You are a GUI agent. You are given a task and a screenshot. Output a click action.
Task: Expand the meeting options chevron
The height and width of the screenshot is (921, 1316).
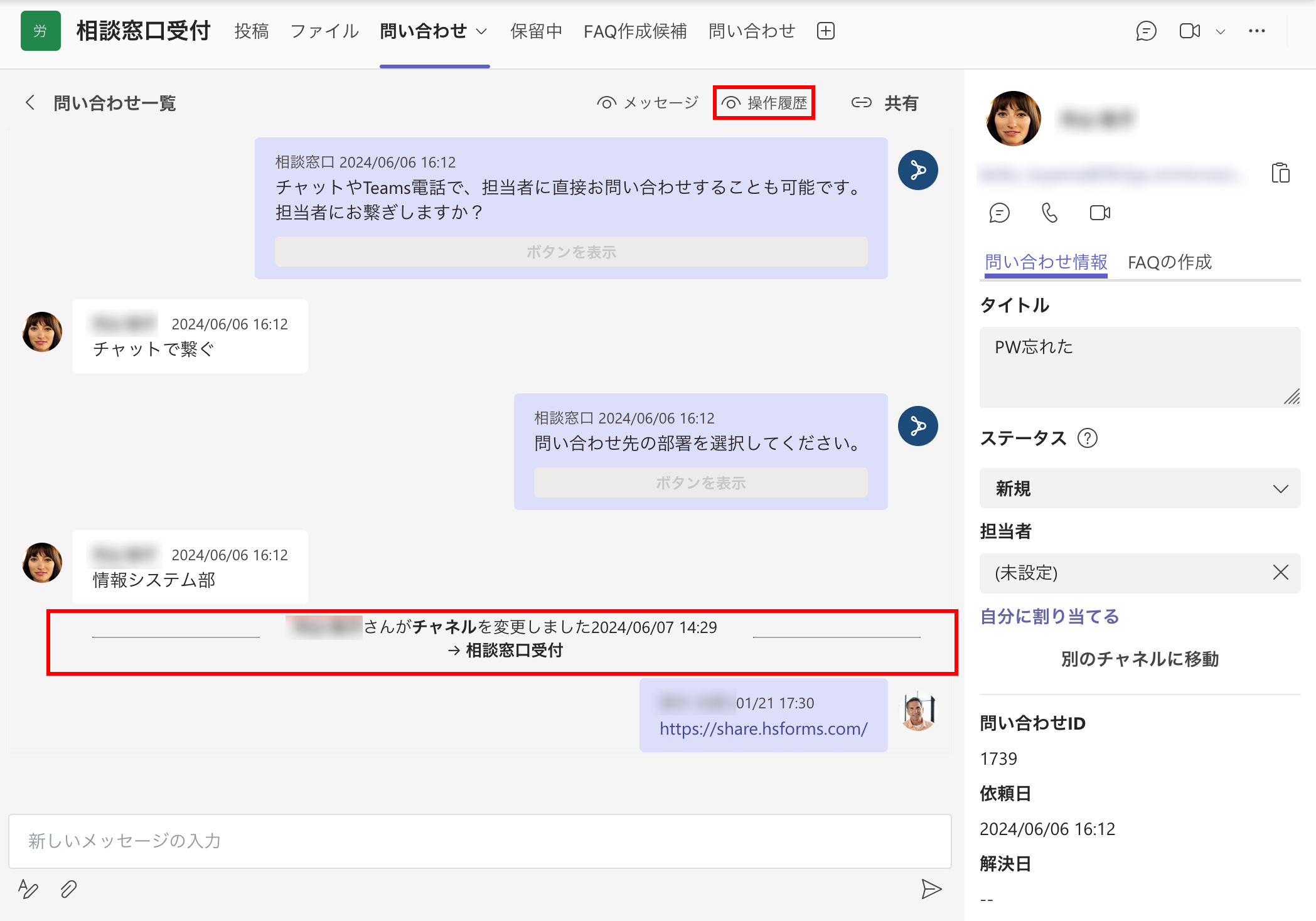1221,31
